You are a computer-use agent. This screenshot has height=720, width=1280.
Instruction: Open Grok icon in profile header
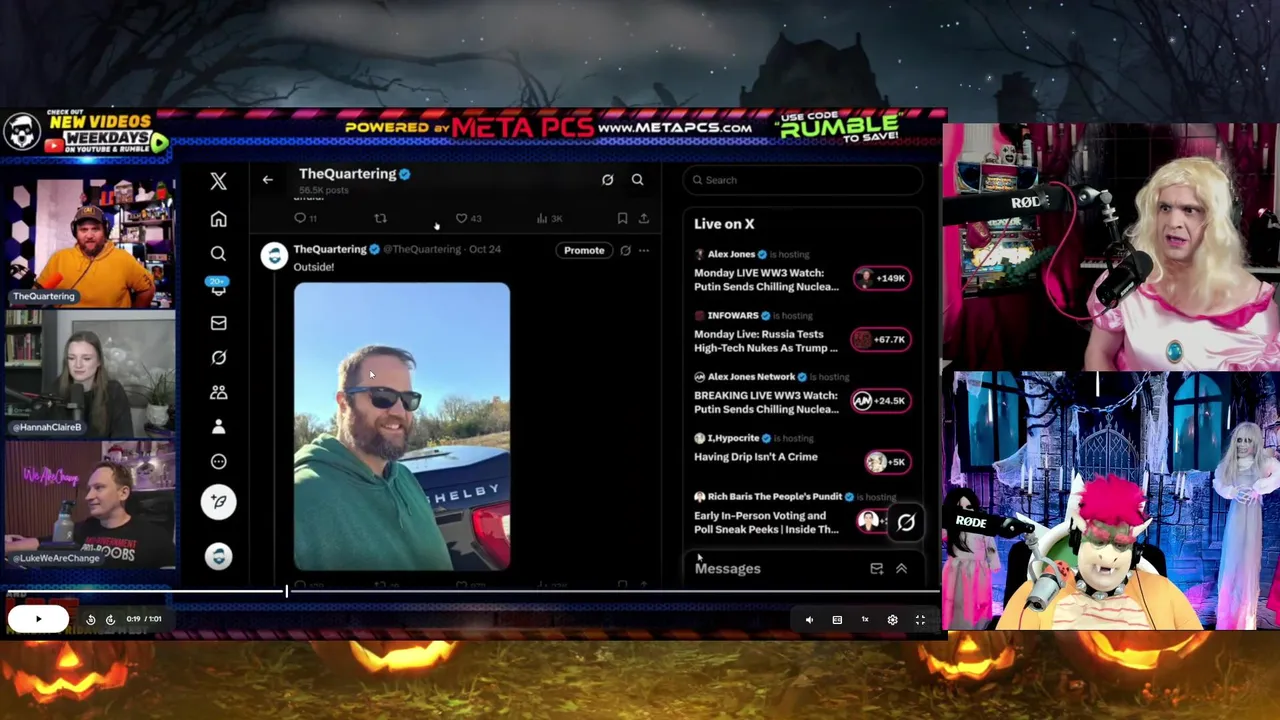point(607,180)
